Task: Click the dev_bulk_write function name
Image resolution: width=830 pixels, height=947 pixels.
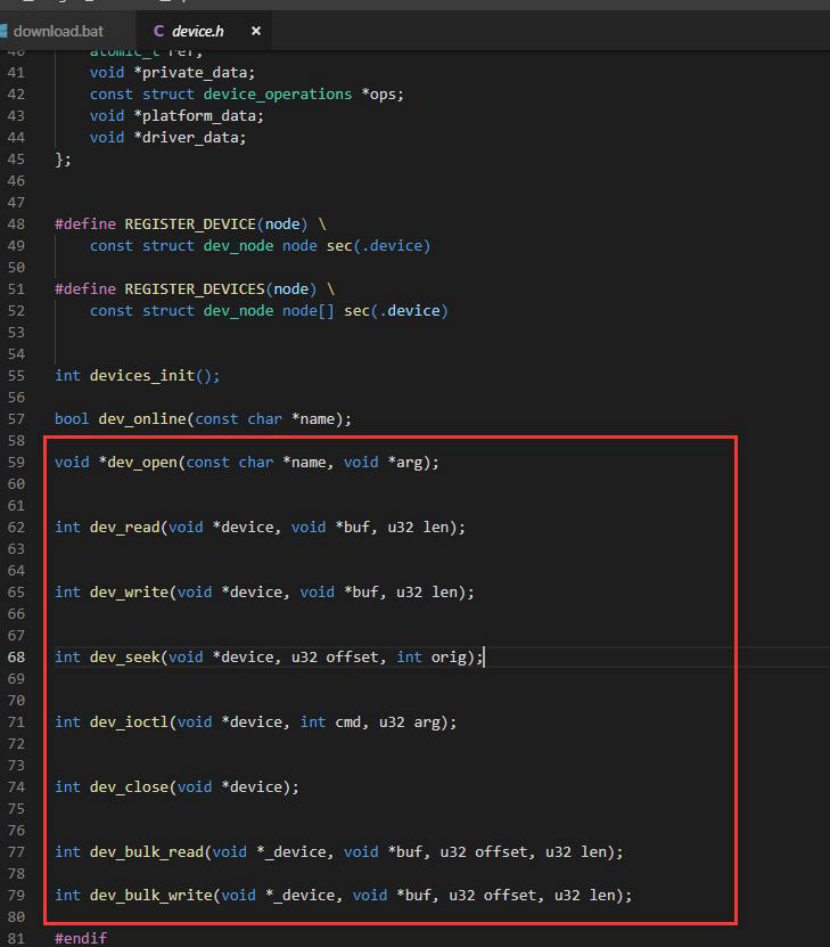Action: (x=151, y=895)
